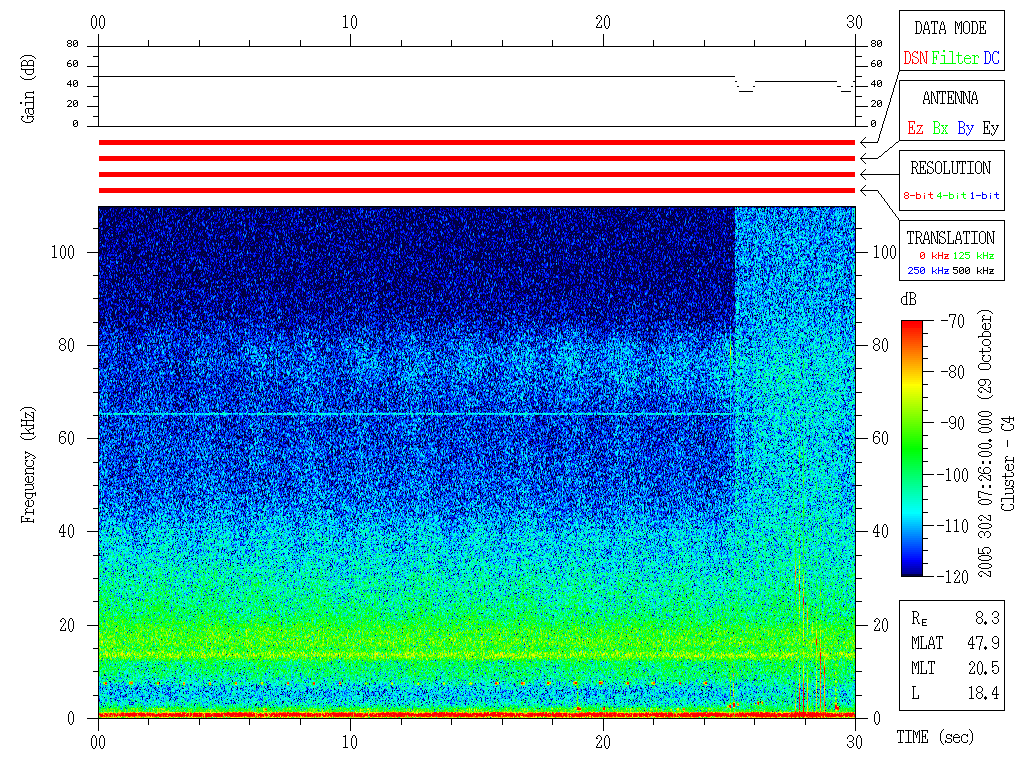Click the L 18.4 value
Screen dimensions: 1024x768
point(983,692)
